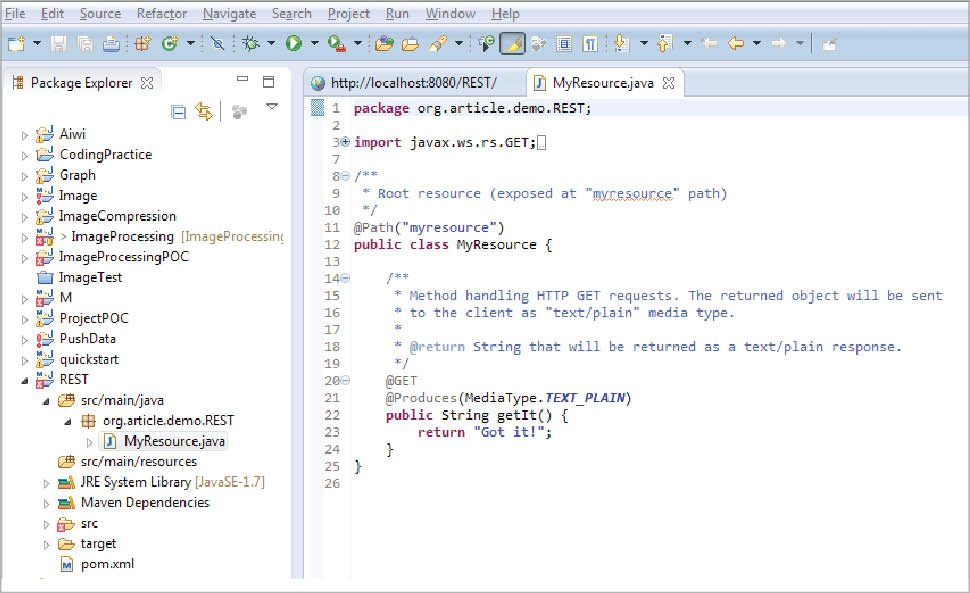This screenshot has height=593, width=970.
Task: Toggle Show Whitespace Characters pilcrow button
Action: pyautogui.click(x=590, y=43)
